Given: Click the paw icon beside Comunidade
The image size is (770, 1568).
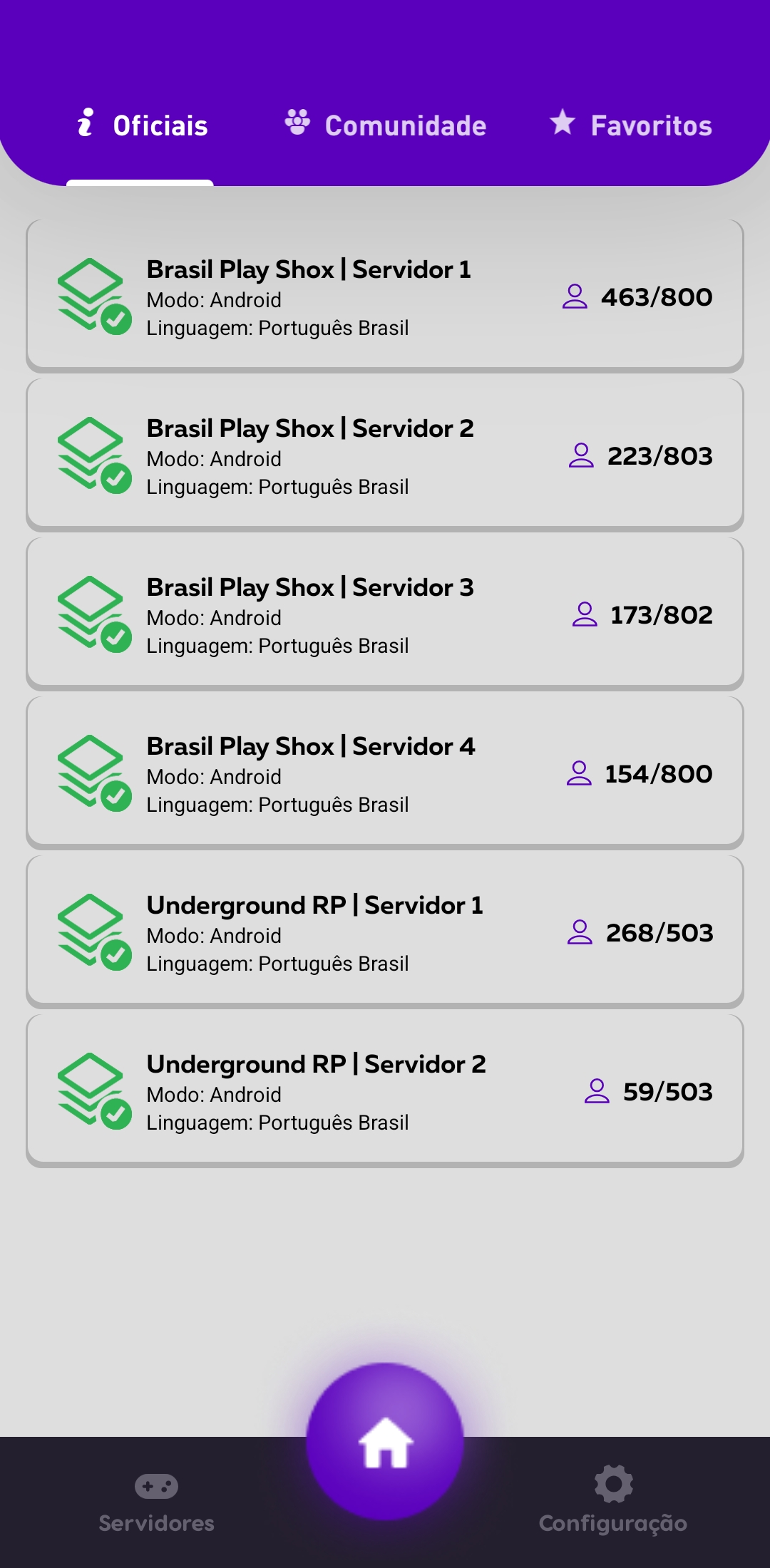Looking at the screenshot, I should (x=297, y=122).
